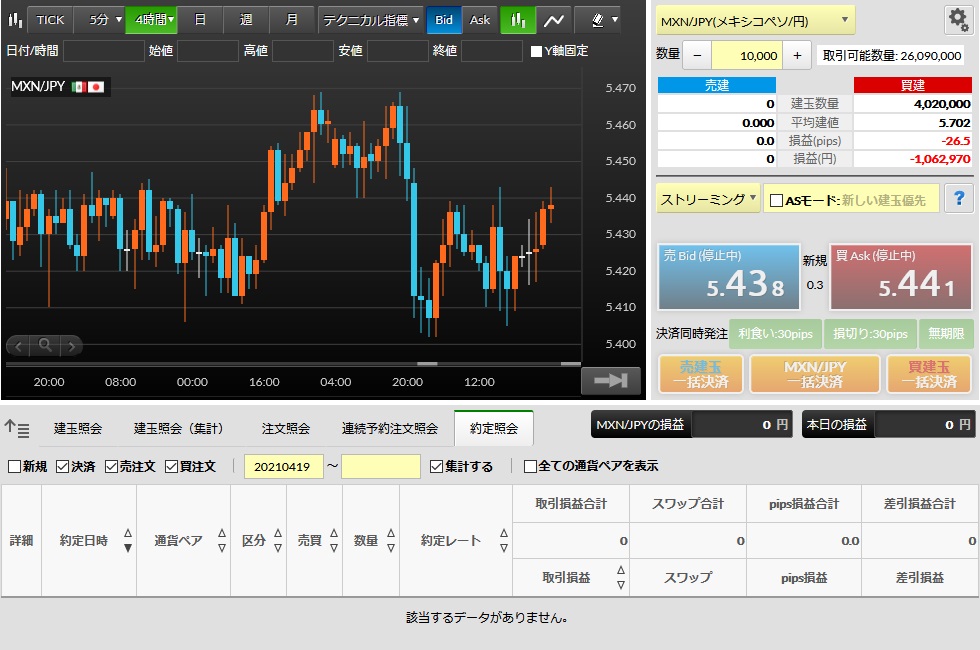
Task: Open the 4時間 timeframe dropdown
Action: click(x=151, y=20)
